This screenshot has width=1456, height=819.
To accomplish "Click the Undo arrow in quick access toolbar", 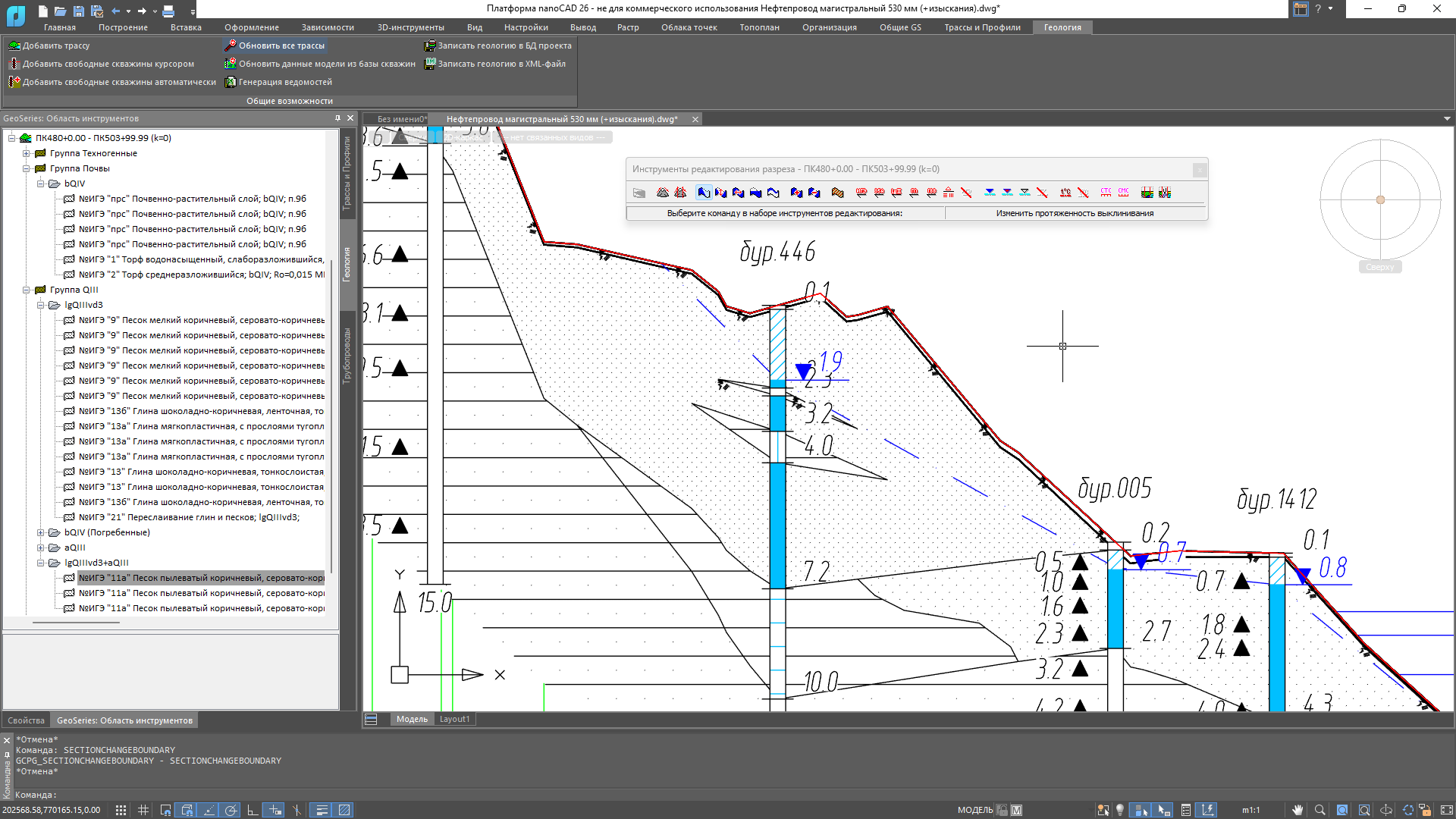I will [115, 11].
